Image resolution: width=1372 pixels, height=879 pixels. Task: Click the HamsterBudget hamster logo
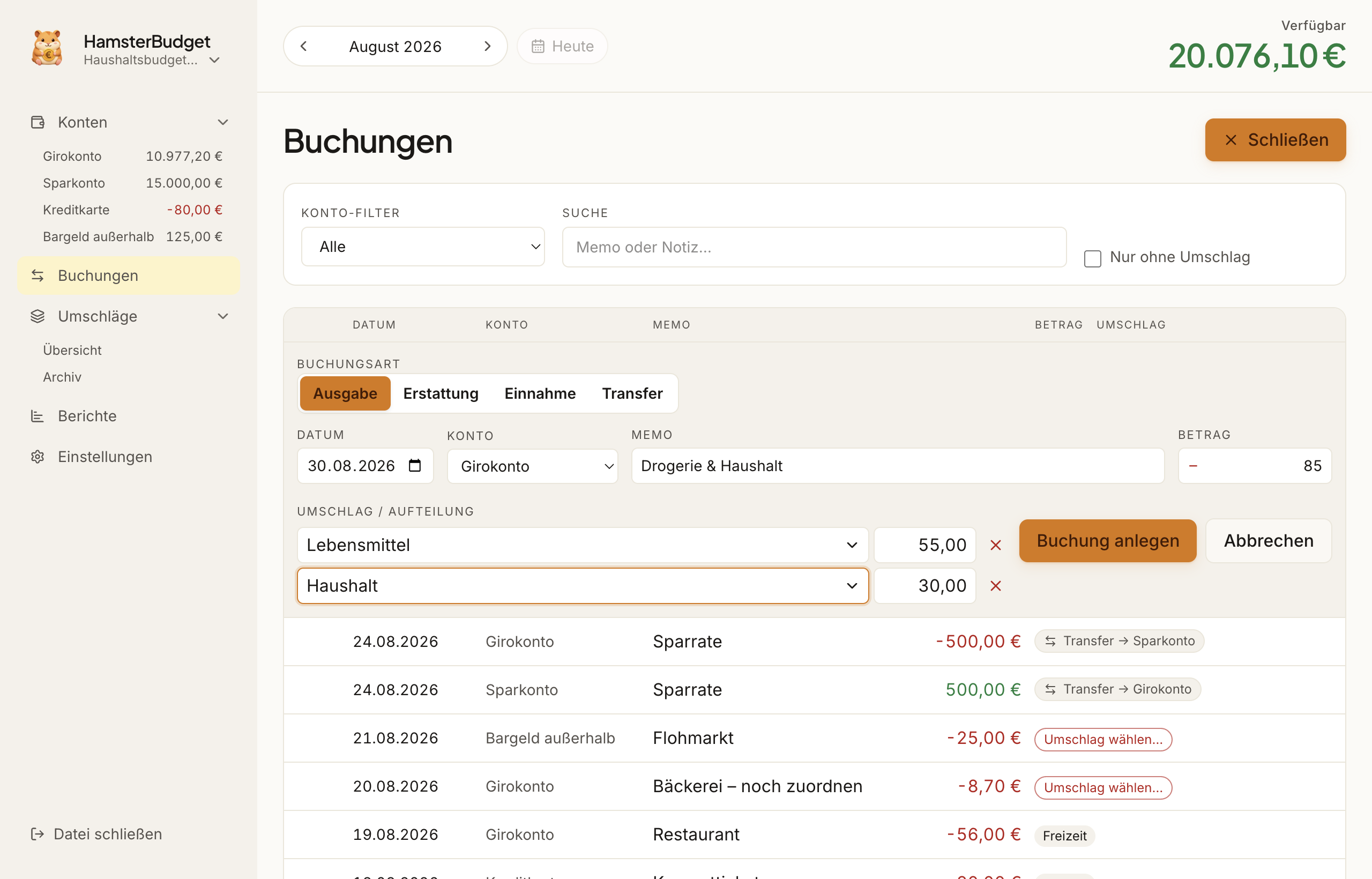click(47, 48)
